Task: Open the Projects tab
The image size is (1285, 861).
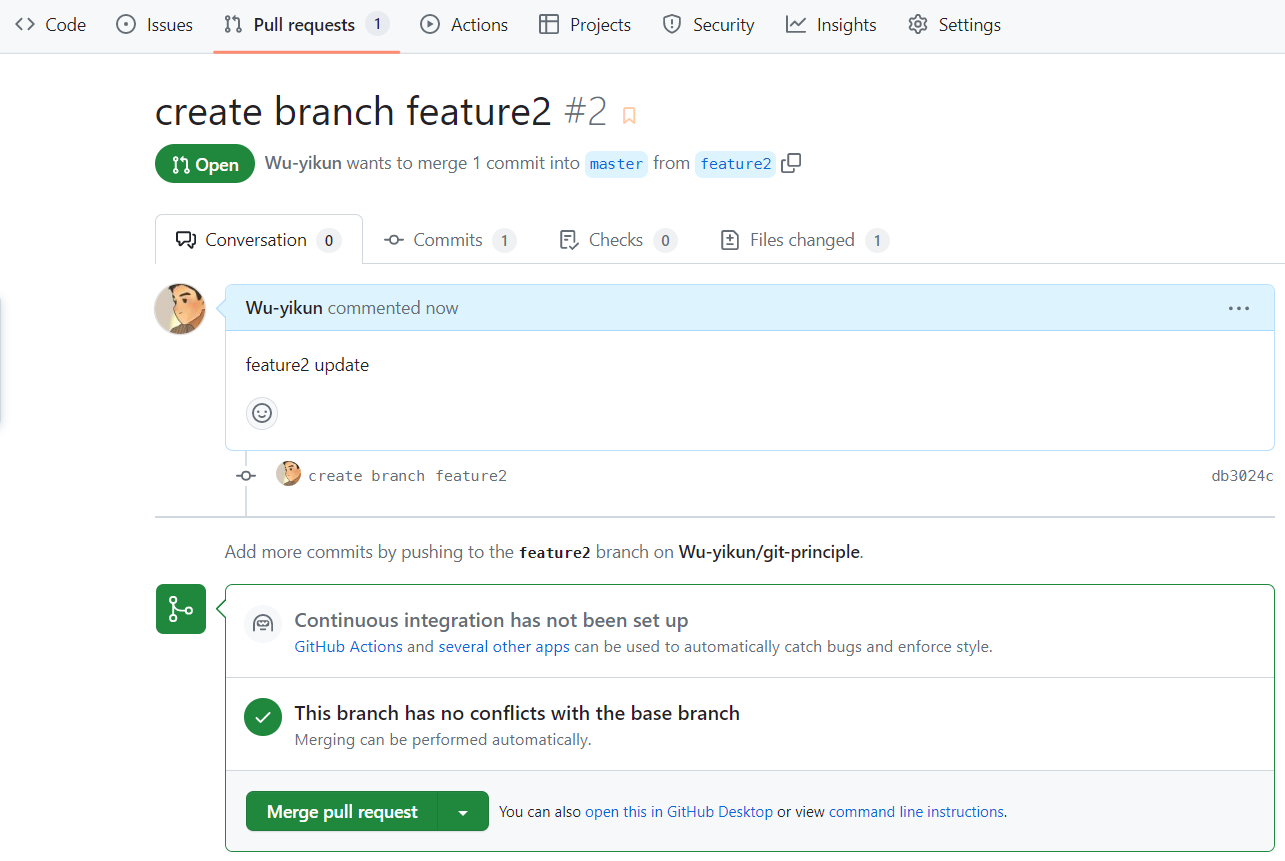Action: [x=585, y=25]
